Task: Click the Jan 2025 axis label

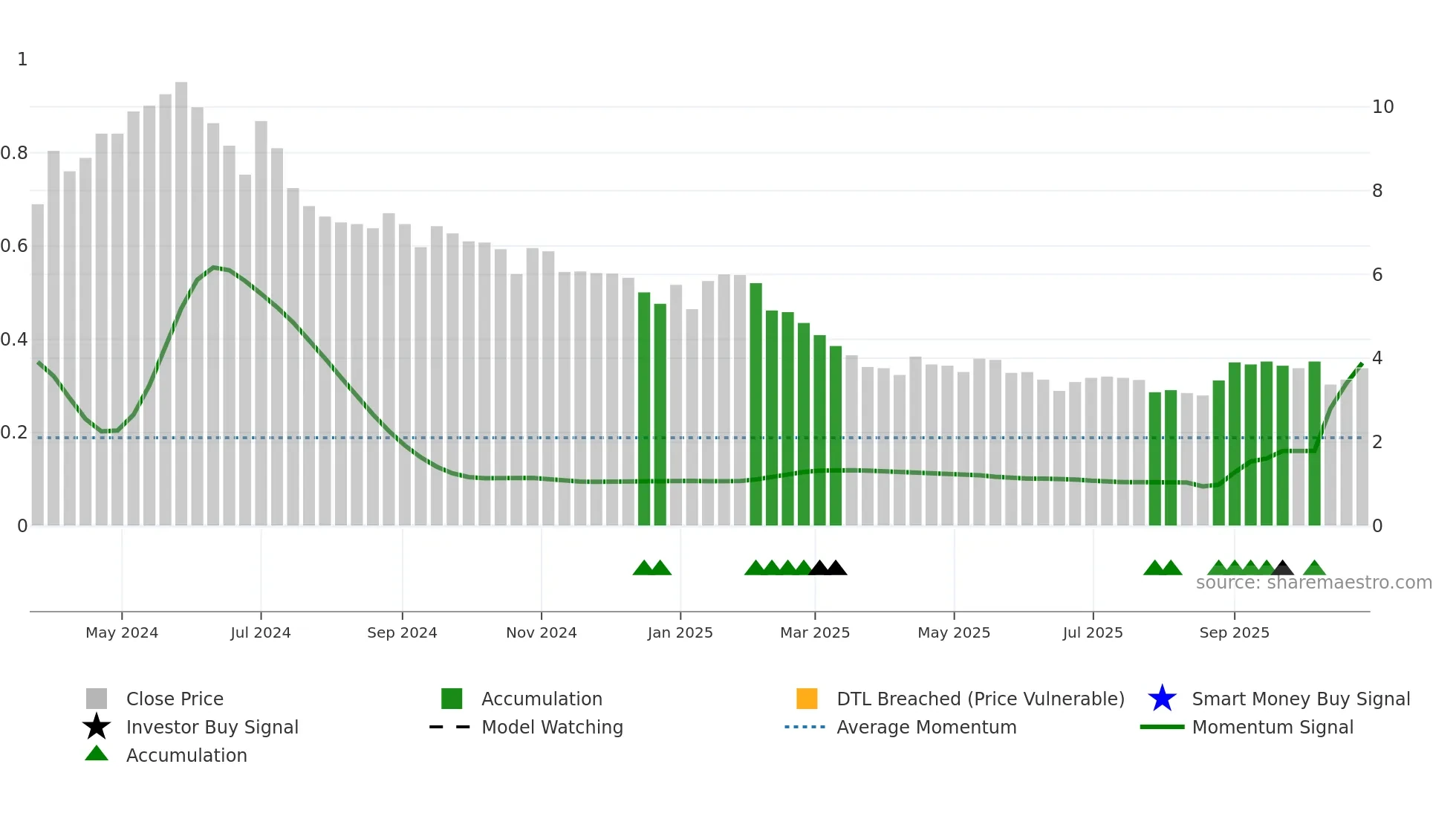Action: [680, 632]
